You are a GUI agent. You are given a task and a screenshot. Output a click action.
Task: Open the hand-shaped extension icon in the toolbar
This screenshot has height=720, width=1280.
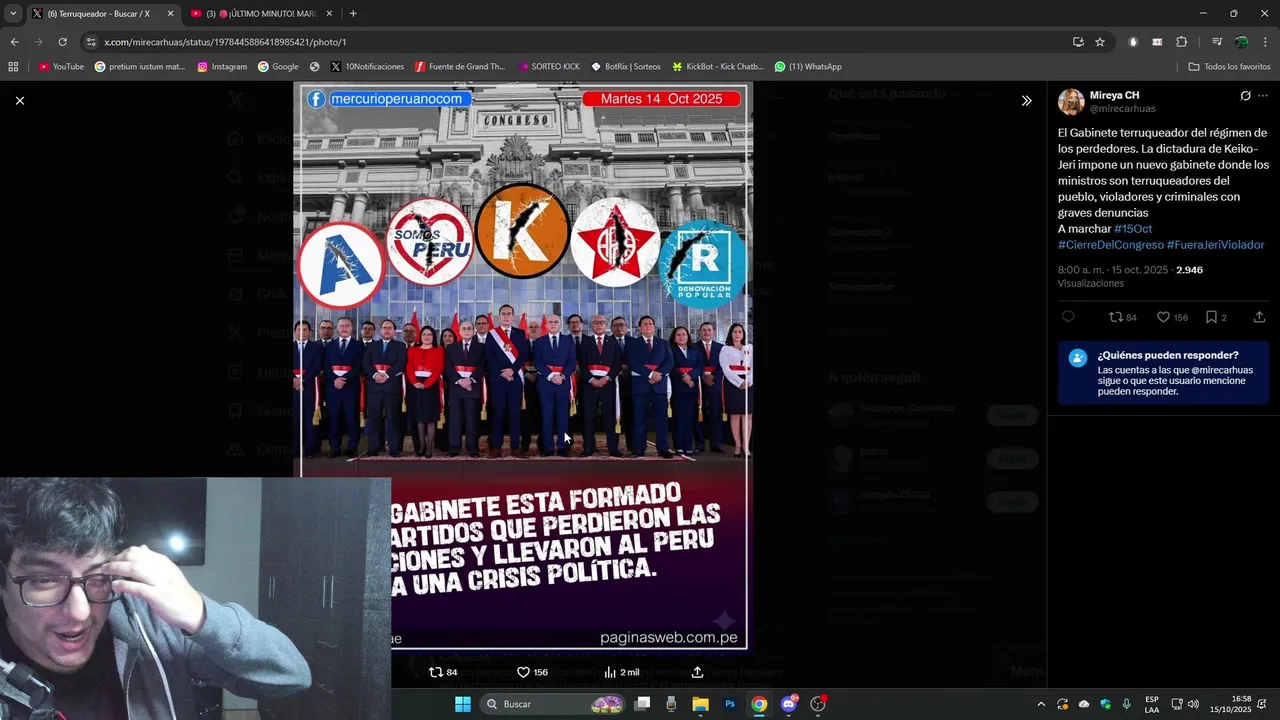[x=1133, y=42]
